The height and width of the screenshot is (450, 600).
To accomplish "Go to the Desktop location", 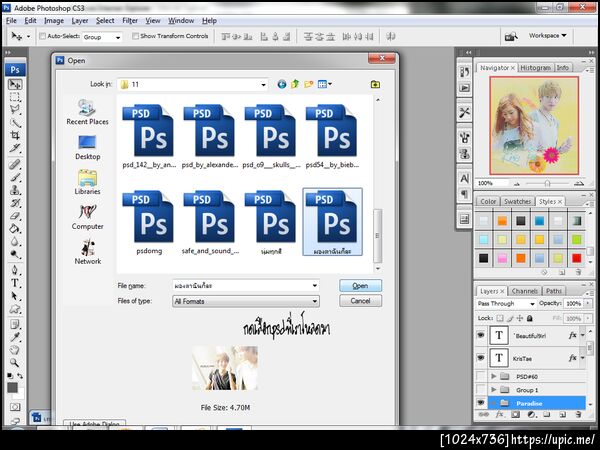I will click(87, 146).
